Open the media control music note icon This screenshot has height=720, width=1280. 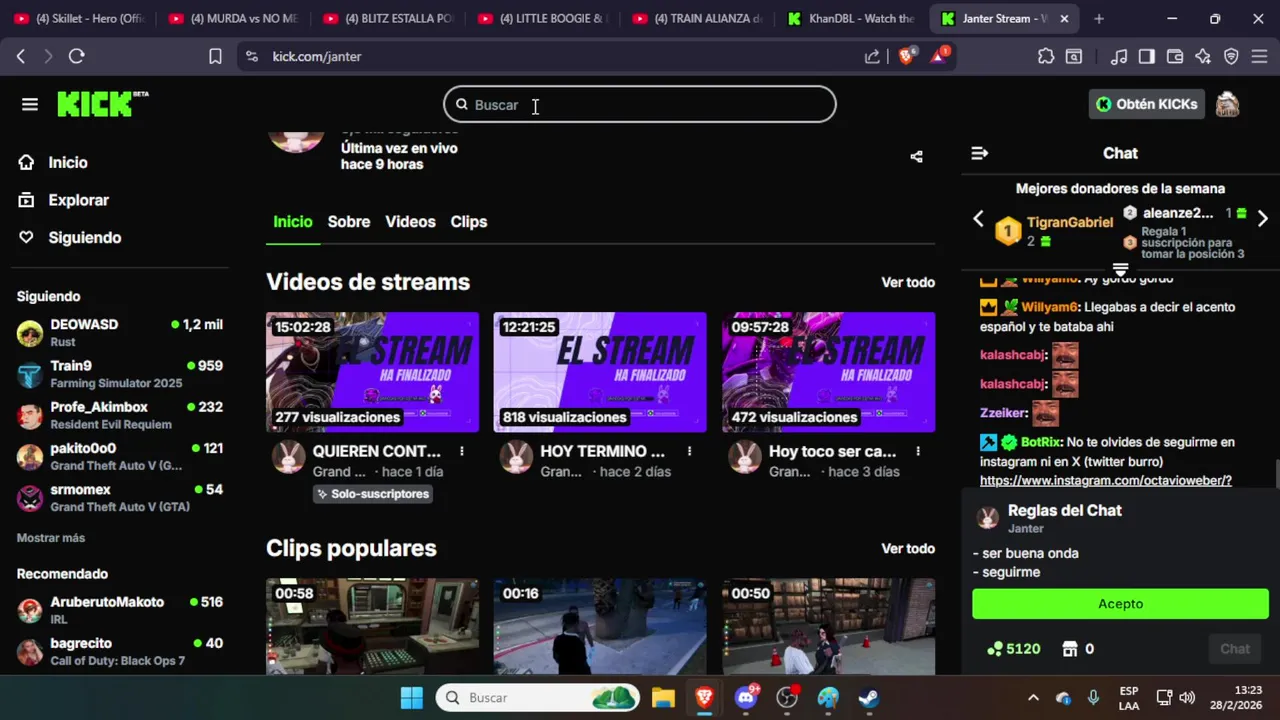tap(1119, 57)
